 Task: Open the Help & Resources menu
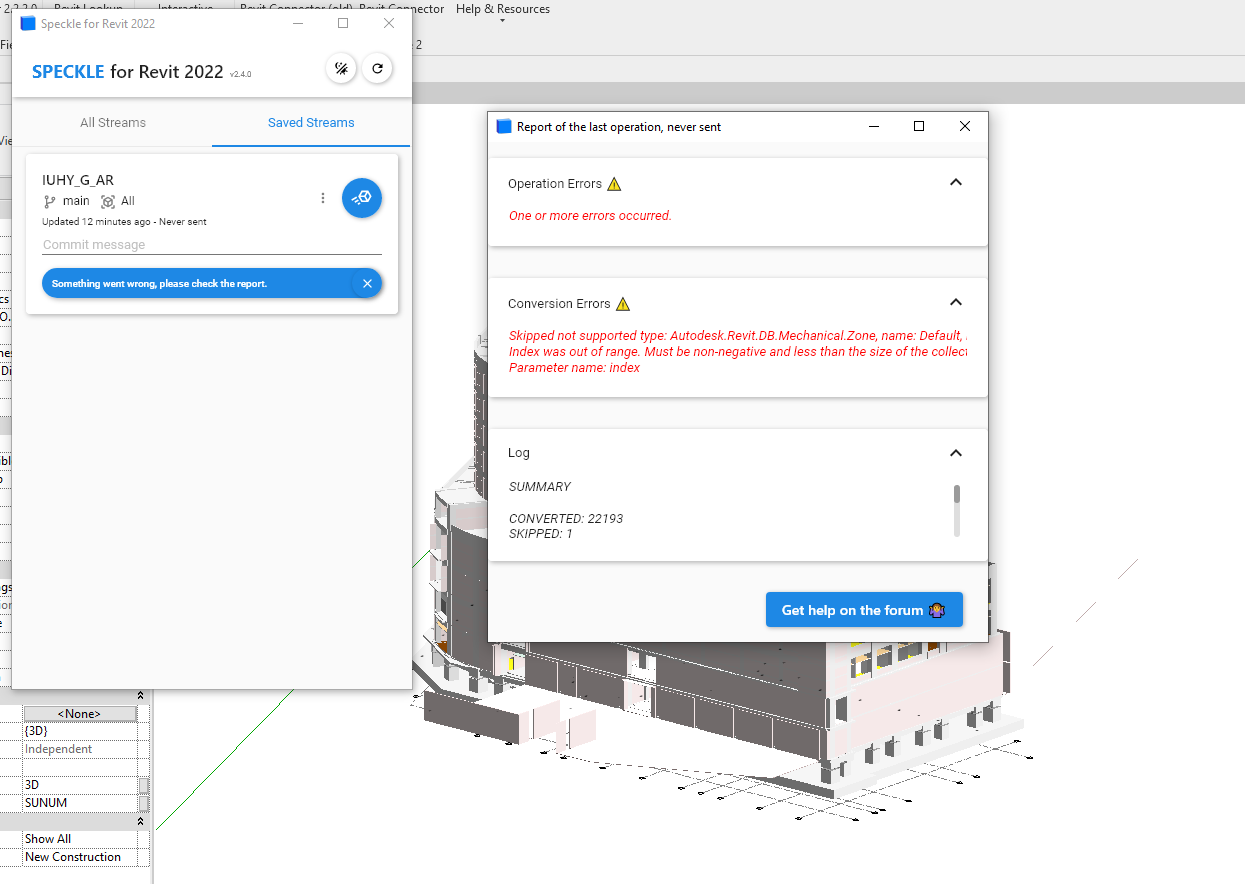(x=502, y=9)
